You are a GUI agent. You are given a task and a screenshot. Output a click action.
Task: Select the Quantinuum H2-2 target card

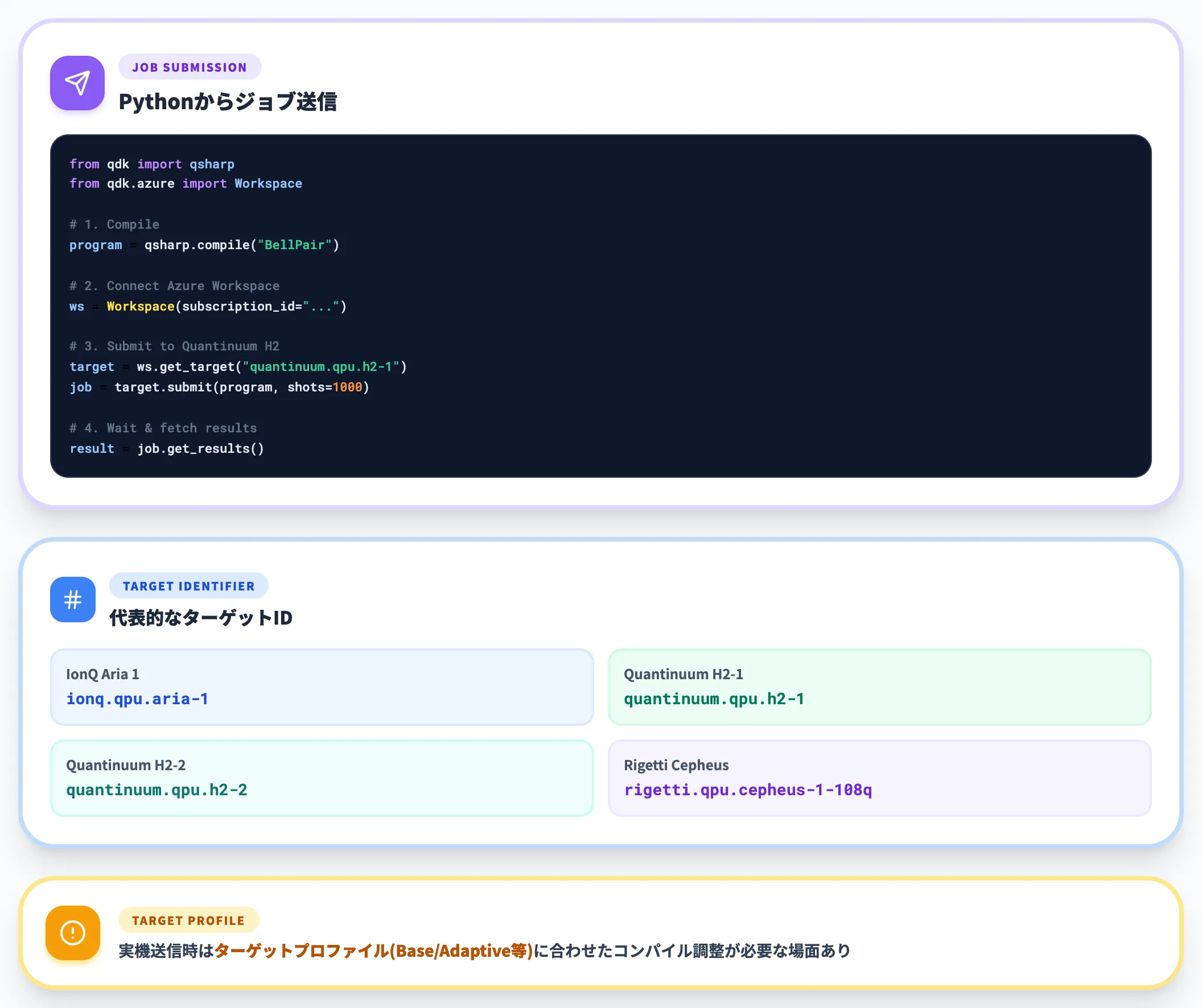pyautogui.click(x=322, y=778)
